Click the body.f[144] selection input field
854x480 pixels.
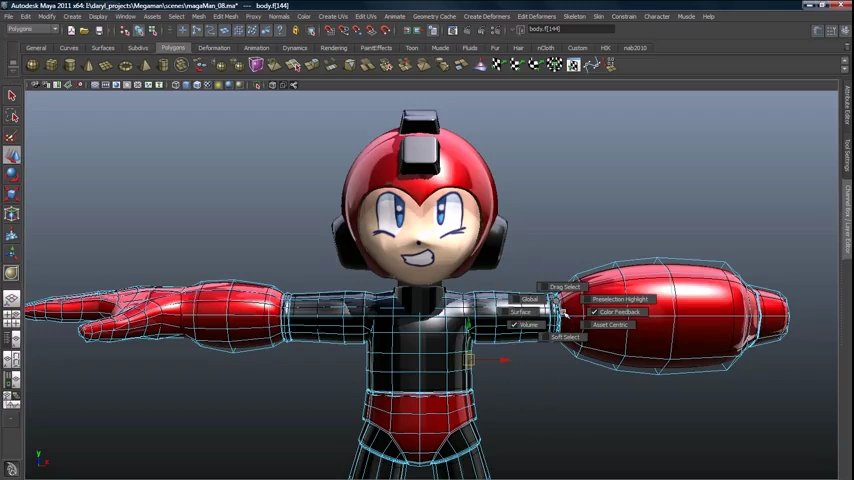click(x=571, y=29)
